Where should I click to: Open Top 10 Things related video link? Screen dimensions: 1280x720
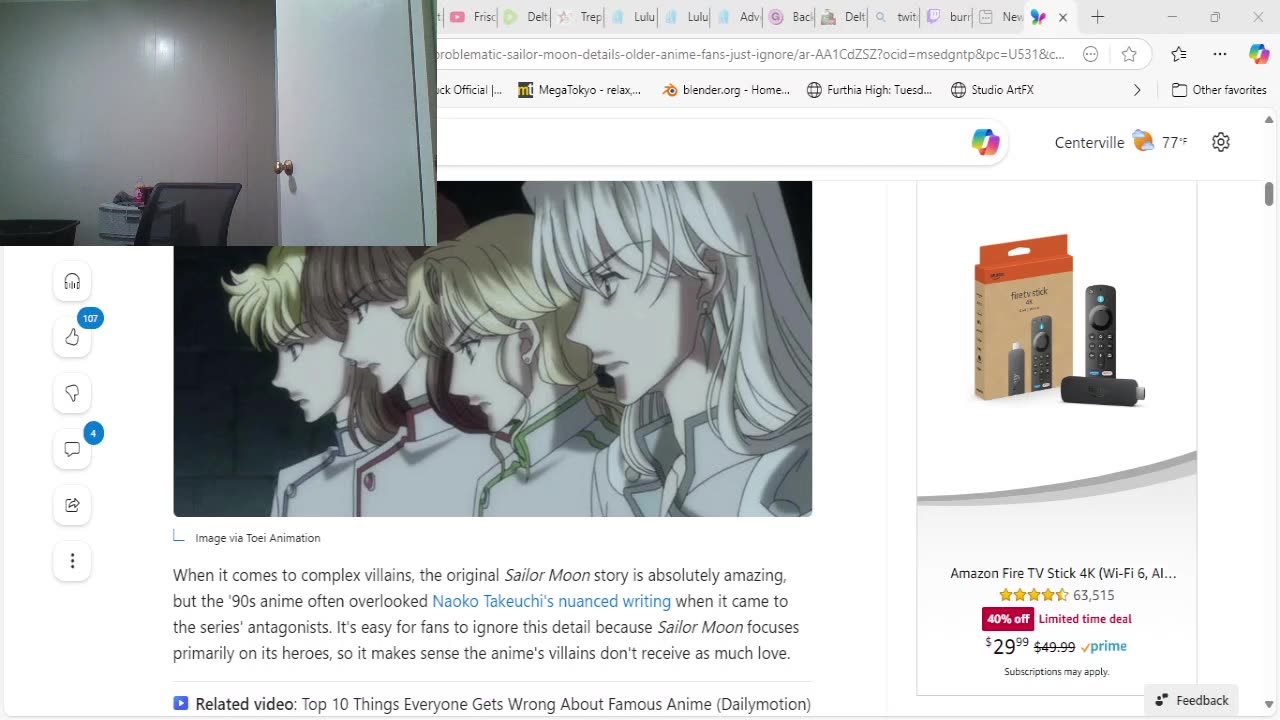(556, 704)
